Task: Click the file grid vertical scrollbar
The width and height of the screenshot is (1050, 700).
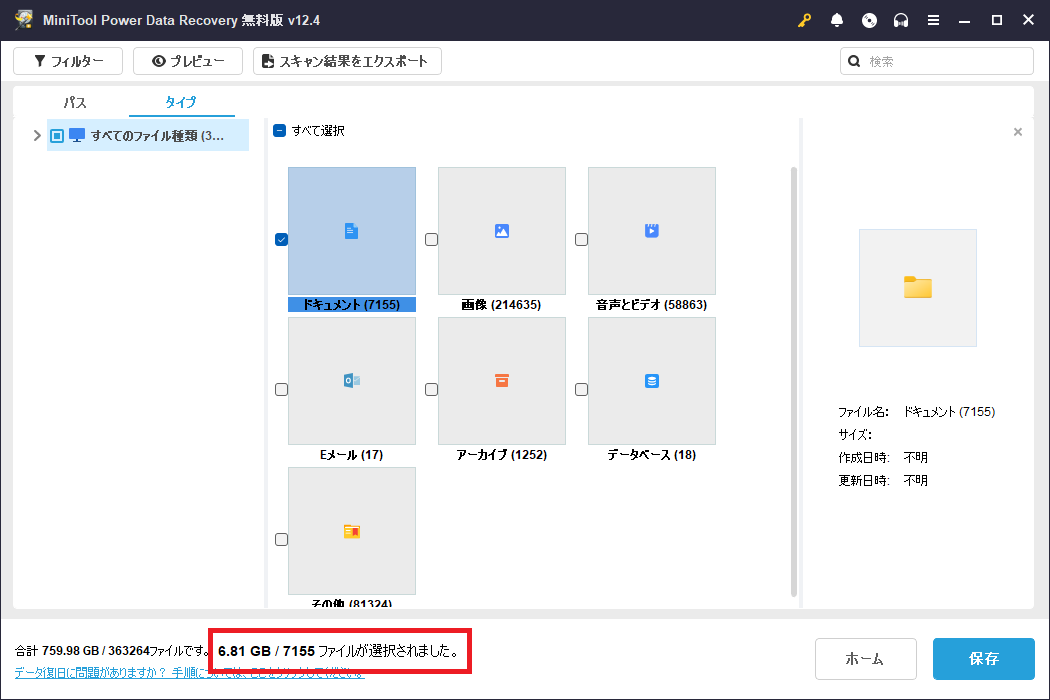Action: coord(794,382)
